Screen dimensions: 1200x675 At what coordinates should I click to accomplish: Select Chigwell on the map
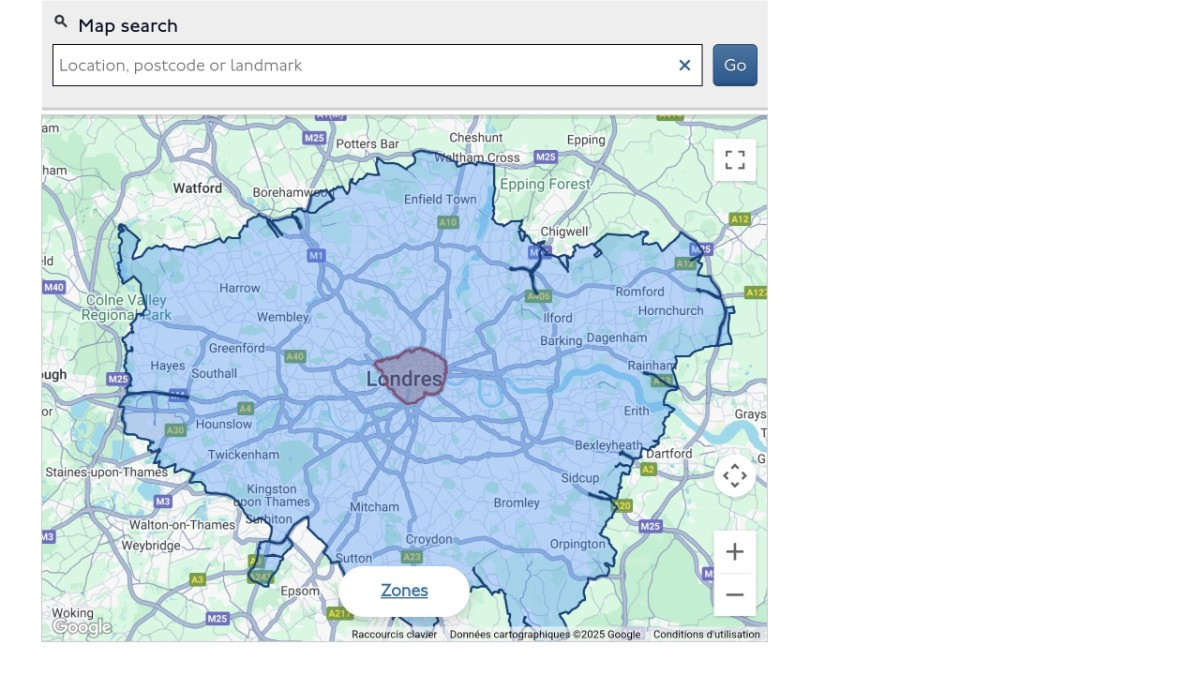tap(564, 232)
